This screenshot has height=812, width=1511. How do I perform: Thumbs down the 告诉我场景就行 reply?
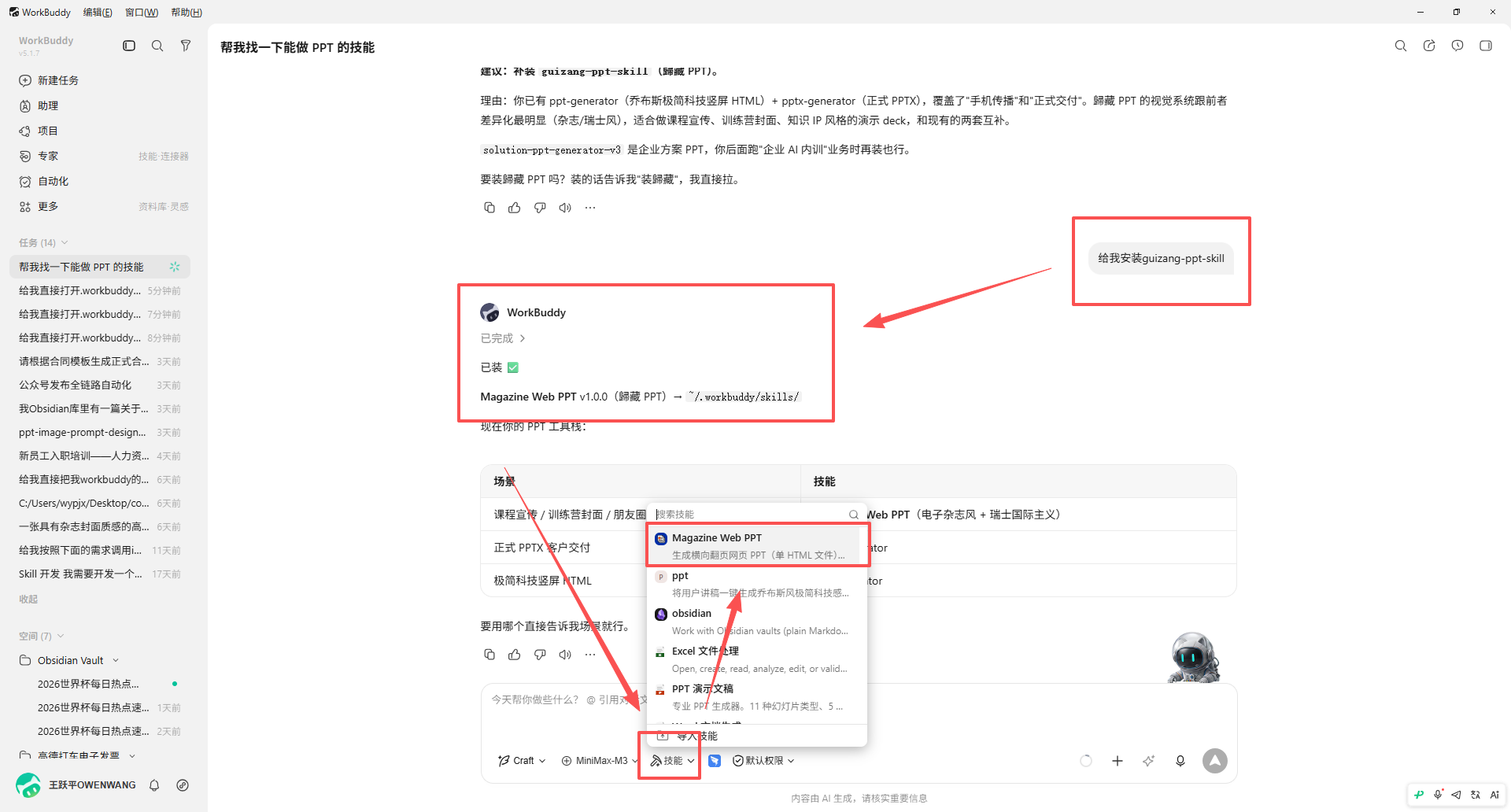pos(540,655)
